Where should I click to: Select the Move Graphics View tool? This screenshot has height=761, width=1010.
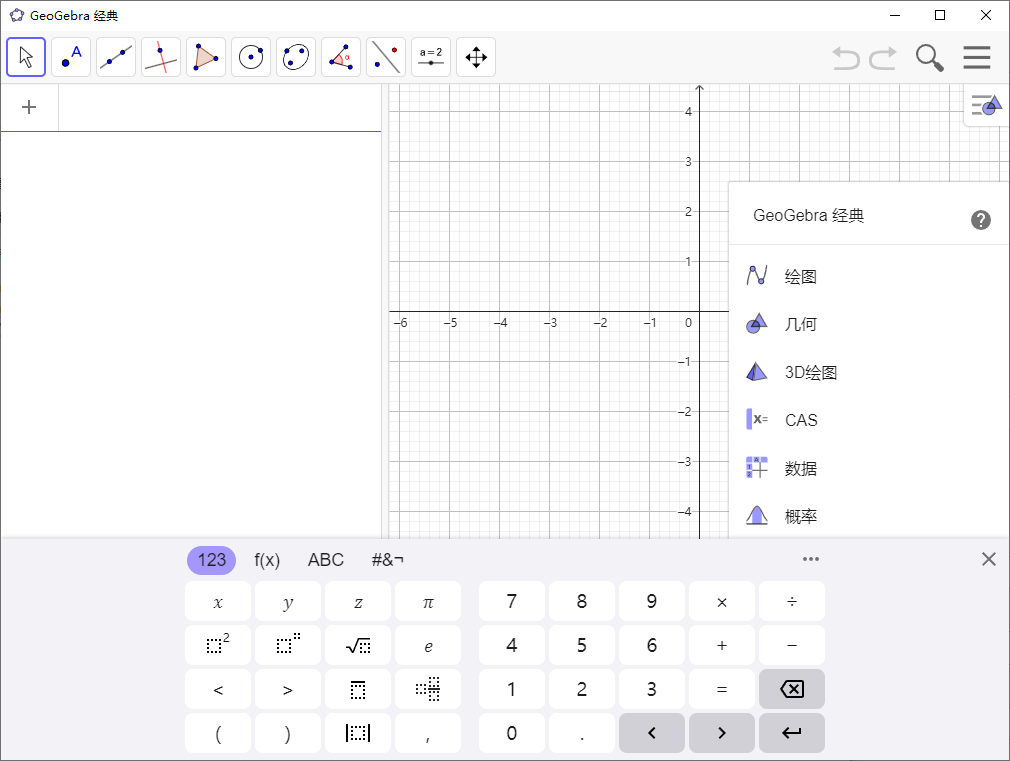pyautogui.click(x=475, y=57)
